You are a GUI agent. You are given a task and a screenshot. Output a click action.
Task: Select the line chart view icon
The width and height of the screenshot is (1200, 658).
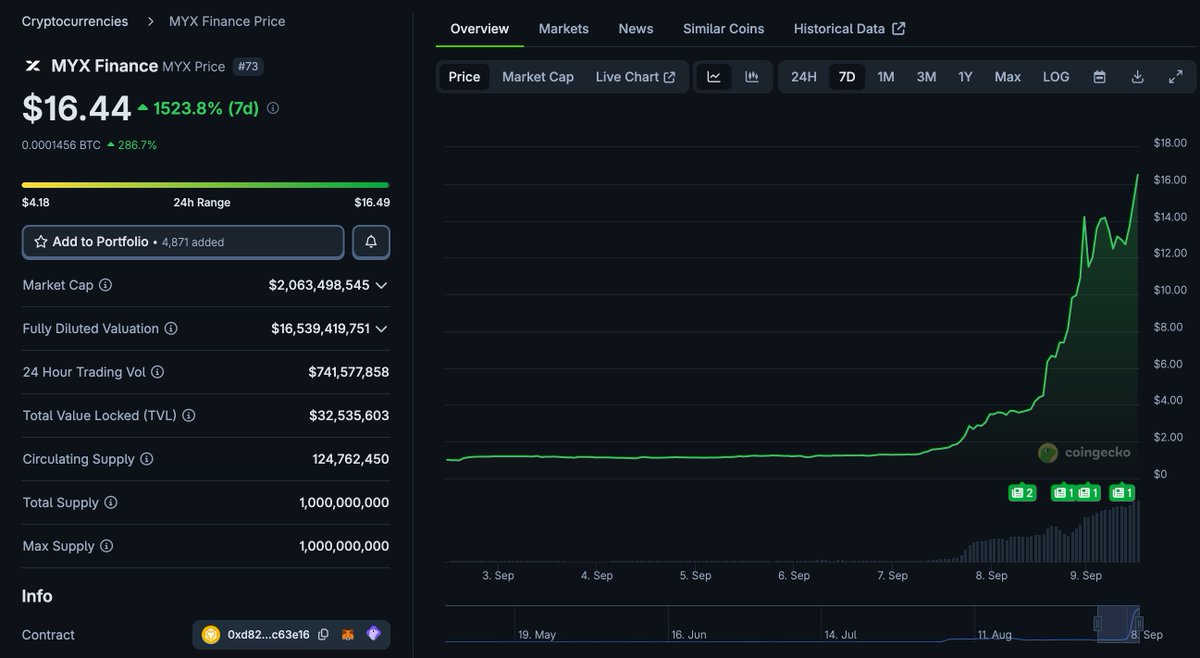[713, 77]
